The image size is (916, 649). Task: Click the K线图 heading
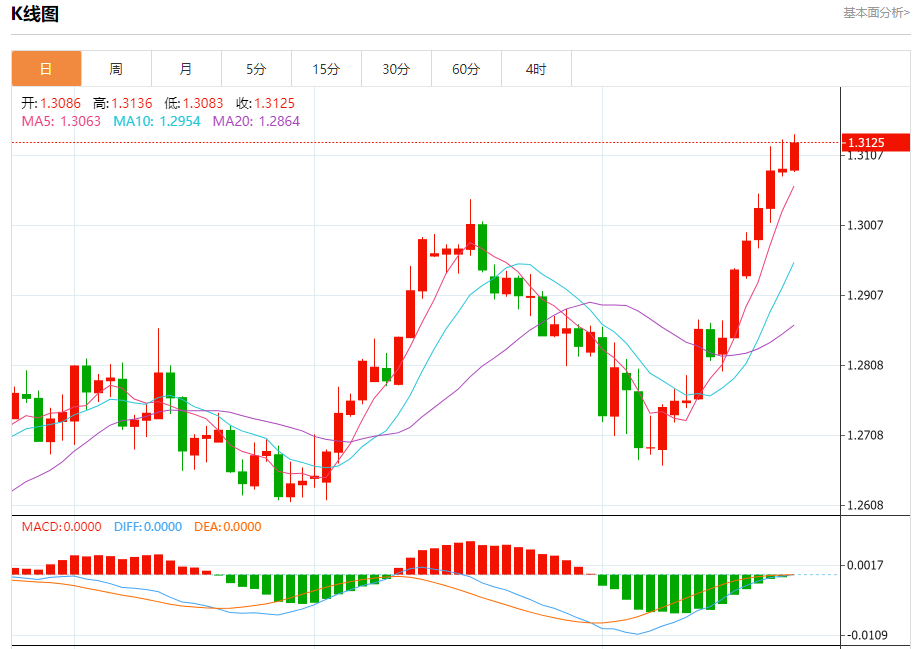click(x=35, y=13)
